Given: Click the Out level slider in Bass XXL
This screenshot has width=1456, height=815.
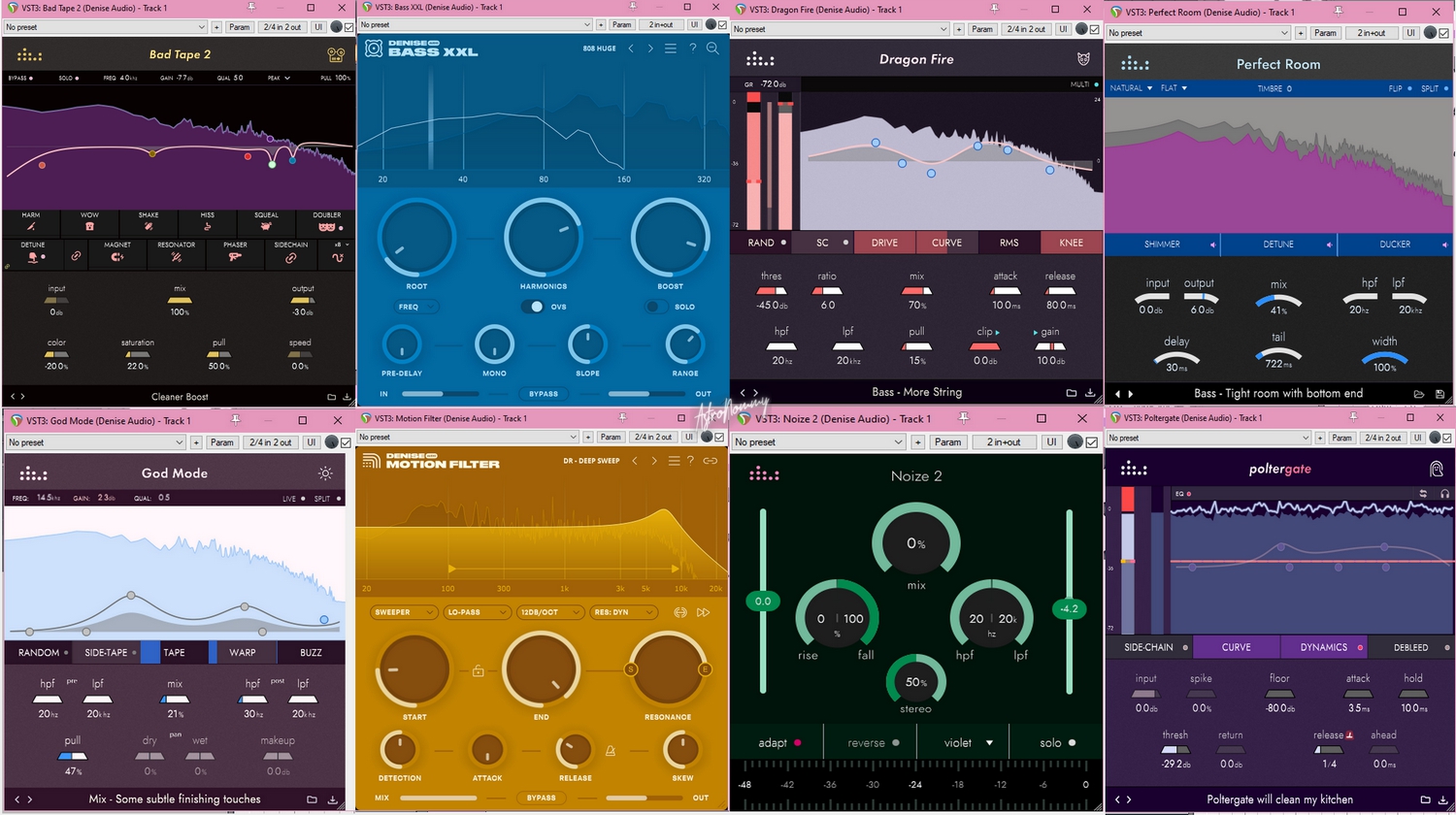Looking at the screenshot, I should pos(646,394).
